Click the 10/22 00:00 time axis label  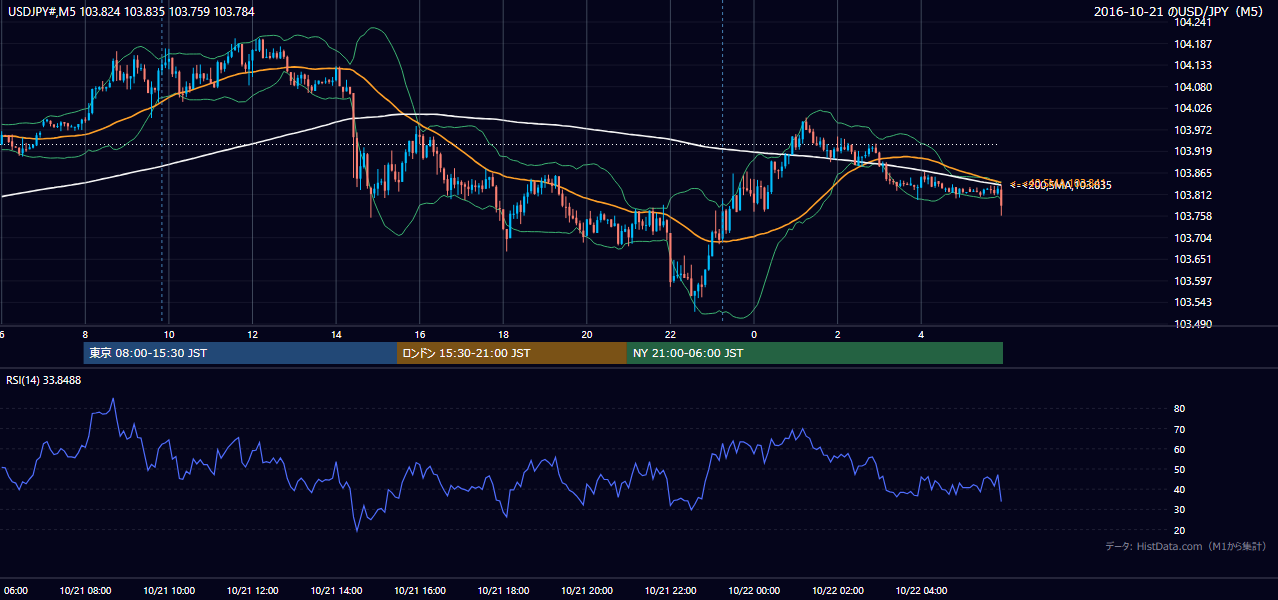pyautogui.click(x=754, y=591)
